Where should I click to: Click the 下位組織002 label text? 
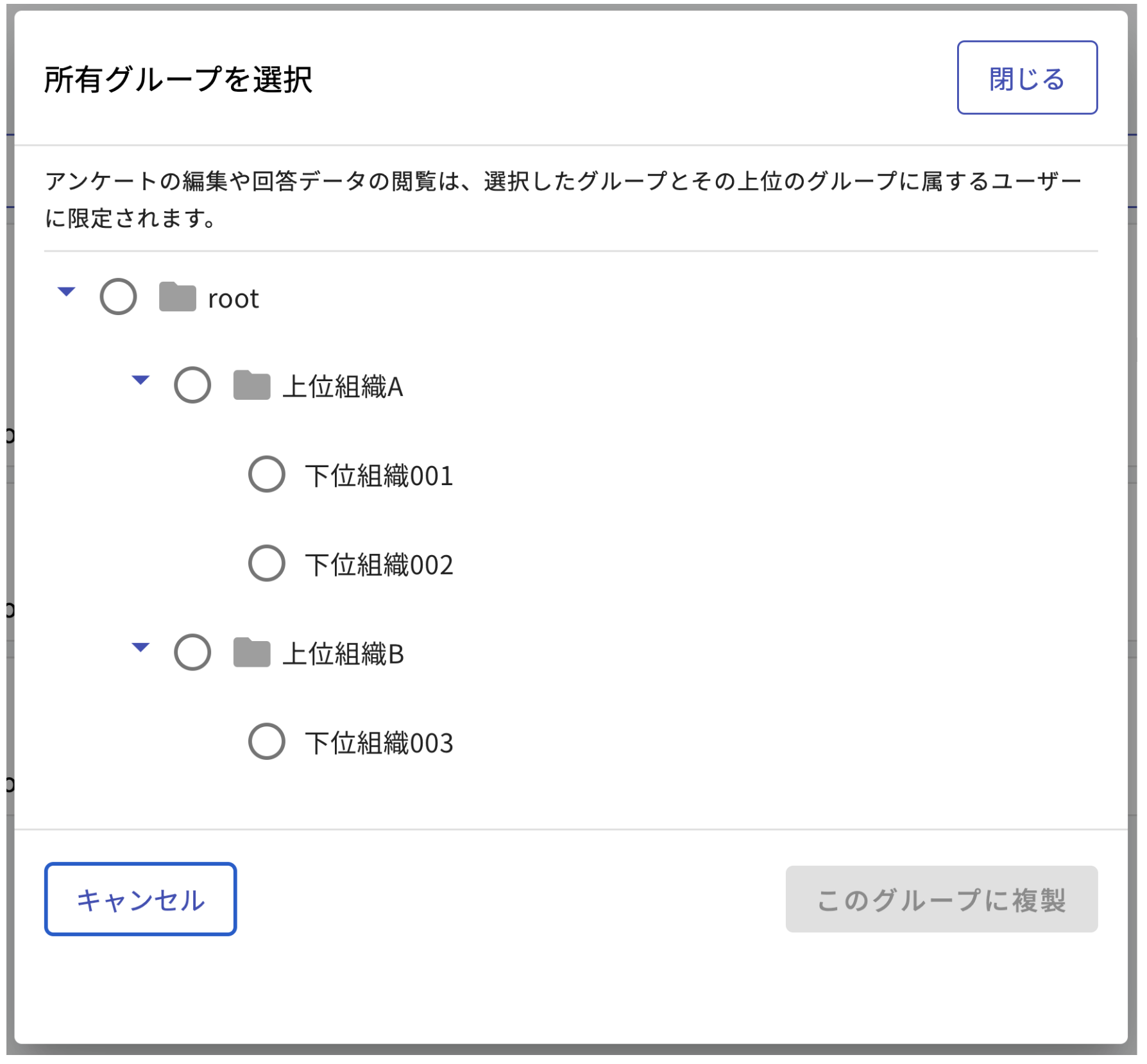[378, 565]
